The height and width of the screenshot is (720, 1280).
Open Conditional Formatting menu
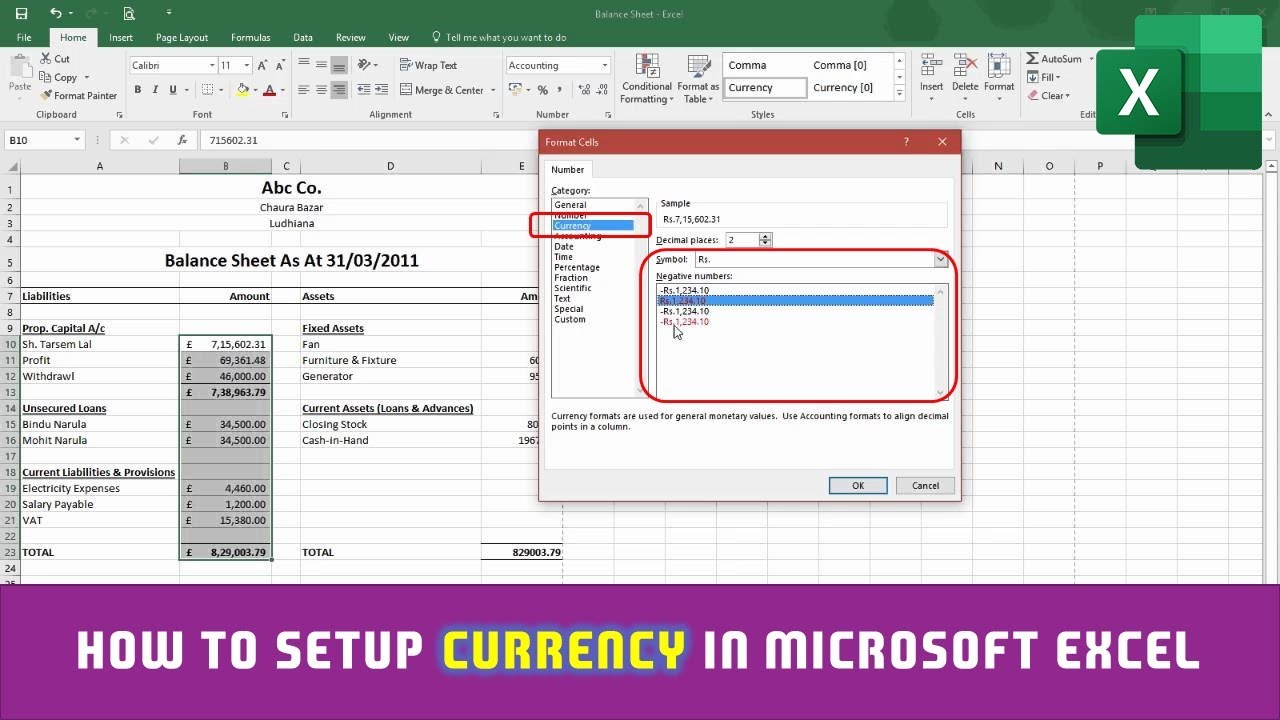point(646,79)
